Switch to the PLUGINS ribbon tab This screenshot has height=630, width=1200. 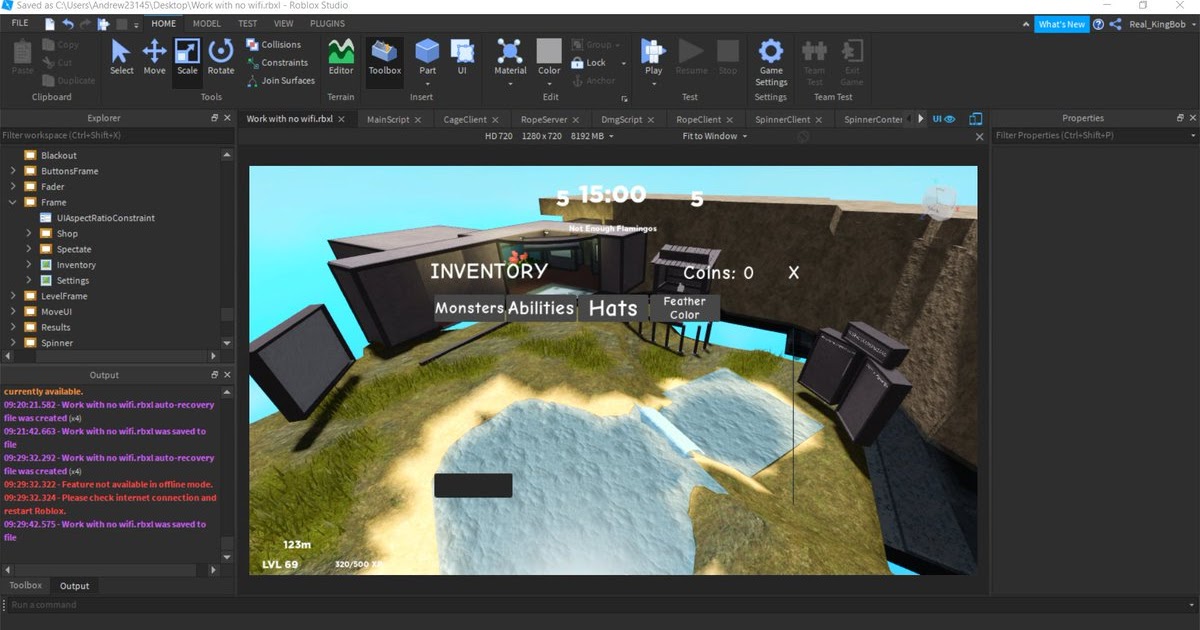(328, 23)
